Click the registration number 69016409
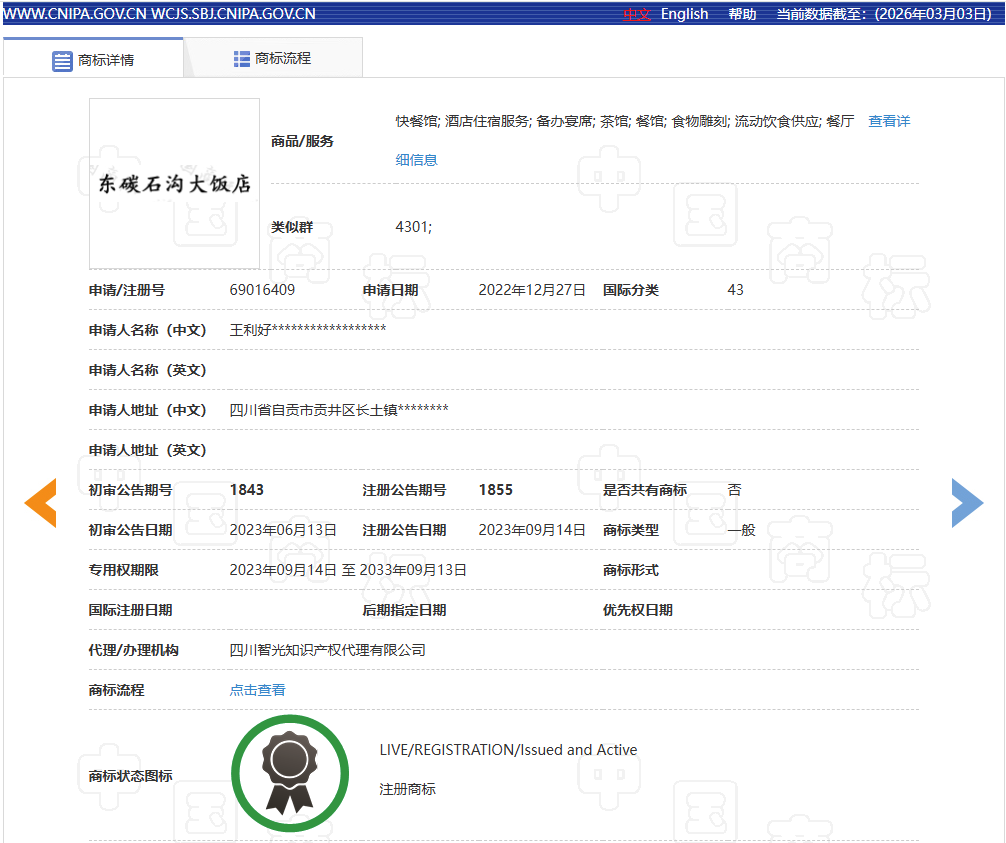This screenshot has height=843, width=1006. tap(262, 290)
